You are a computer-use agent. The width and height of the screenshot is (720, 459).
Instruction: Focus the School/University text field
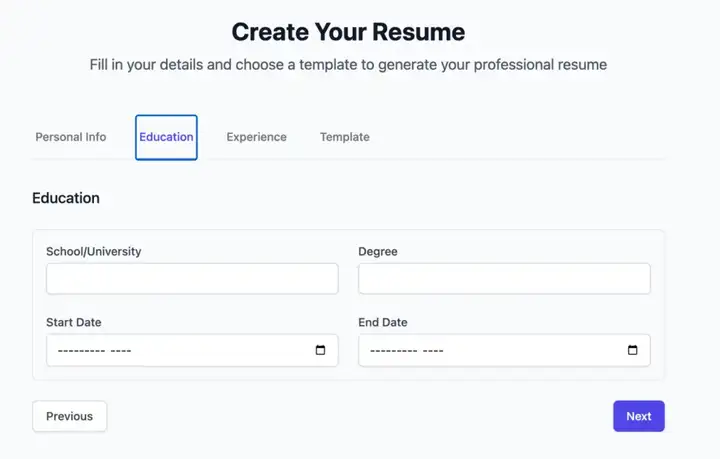[192, 279]
